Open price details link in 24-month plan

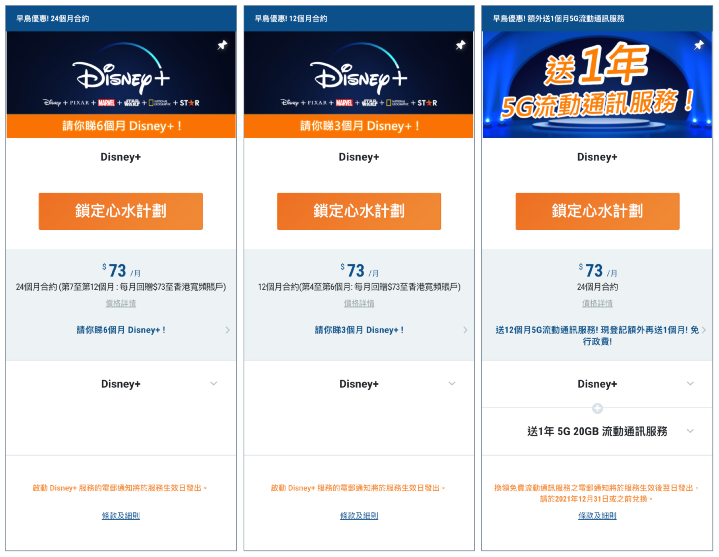click(121, 303)
